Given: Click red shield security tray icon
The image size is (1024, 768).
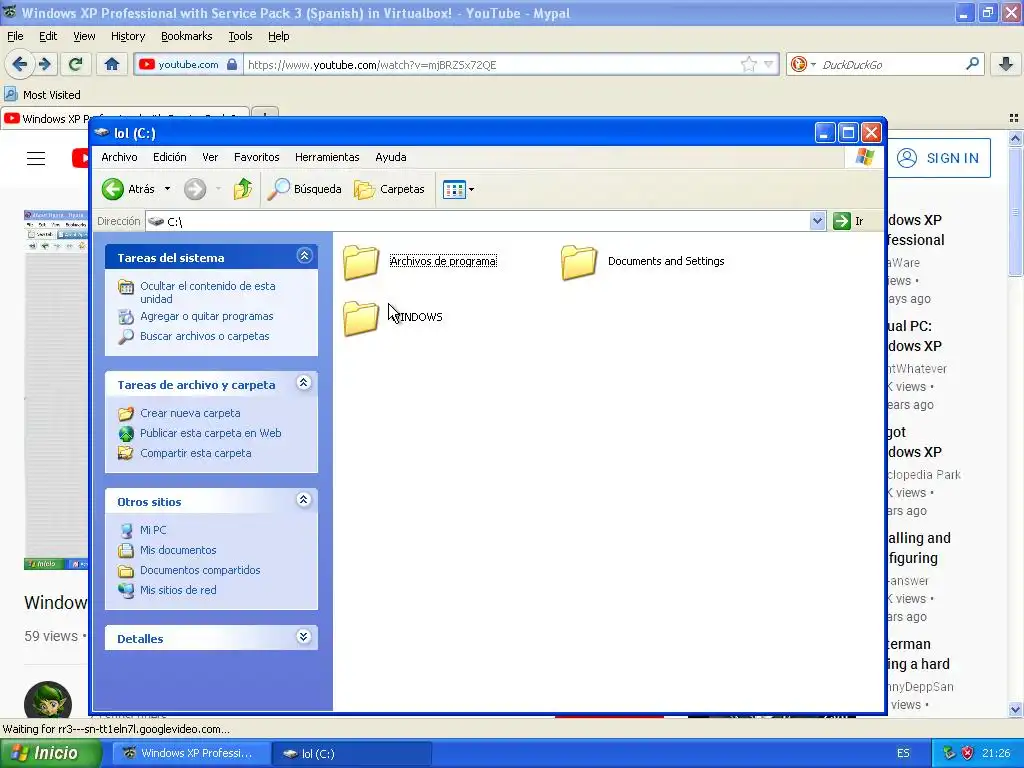Looking at the screenshot, I should point(967,753).
